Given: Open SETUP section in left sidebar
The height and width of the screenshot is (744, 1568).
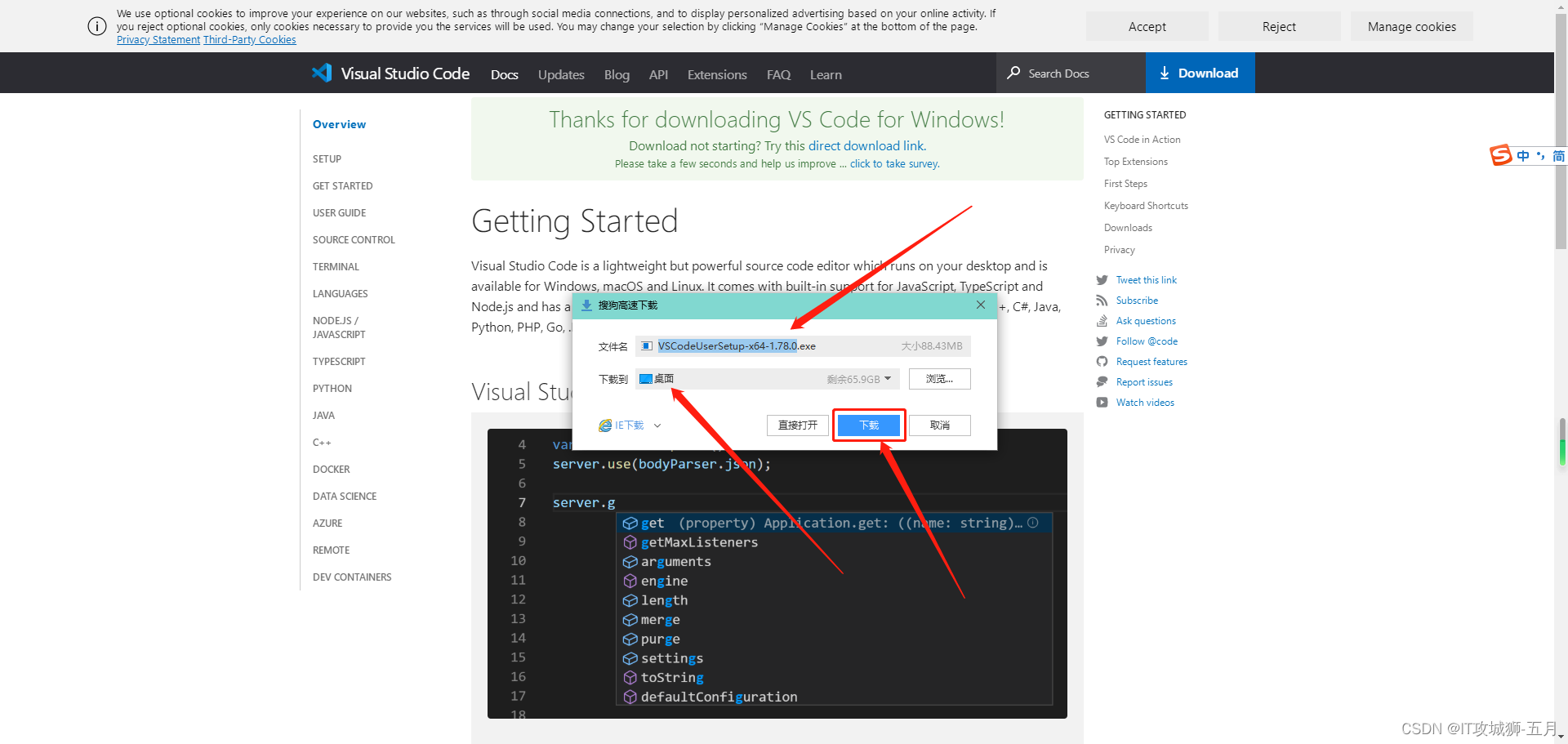Looking at the screenshot, I should tap(327, 158).
